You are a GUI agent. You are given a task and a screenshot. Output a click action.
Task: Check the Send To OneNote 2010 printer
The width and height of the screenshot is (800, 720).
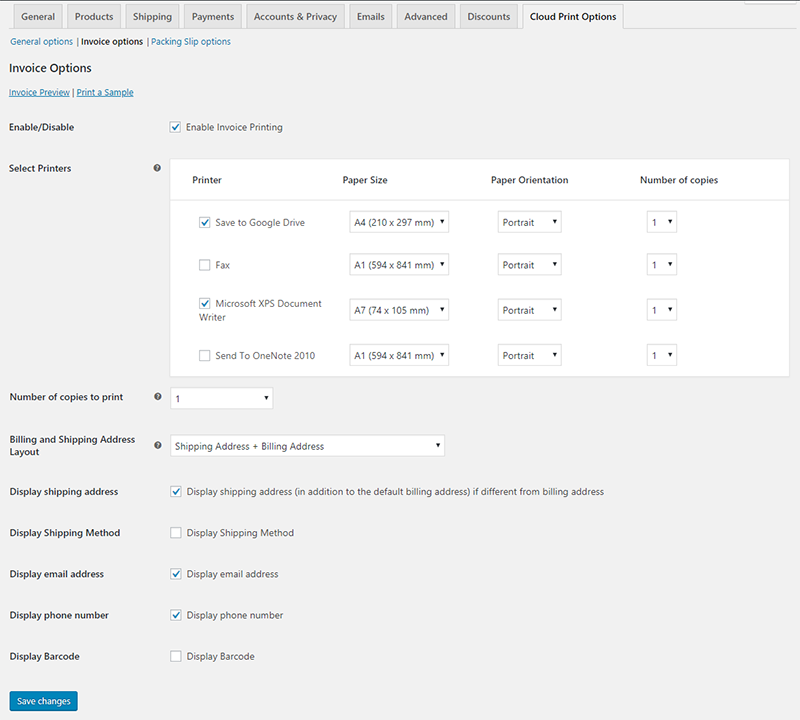tap(205, 356)
